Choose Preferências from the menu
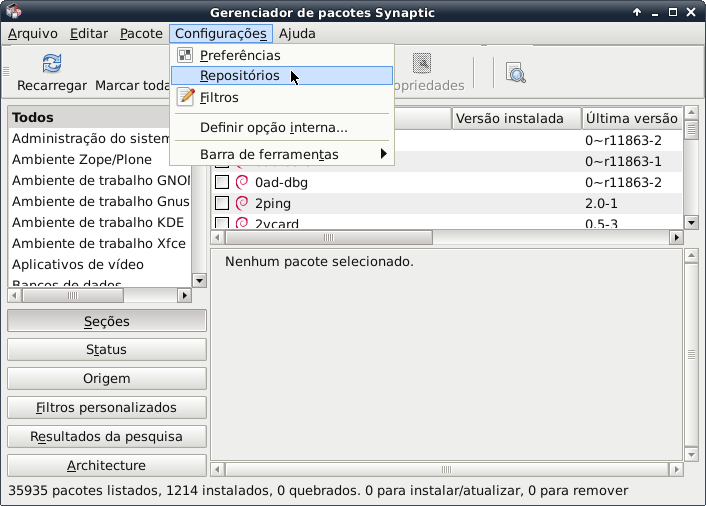The image size is (706, 506). pos(282,55)
